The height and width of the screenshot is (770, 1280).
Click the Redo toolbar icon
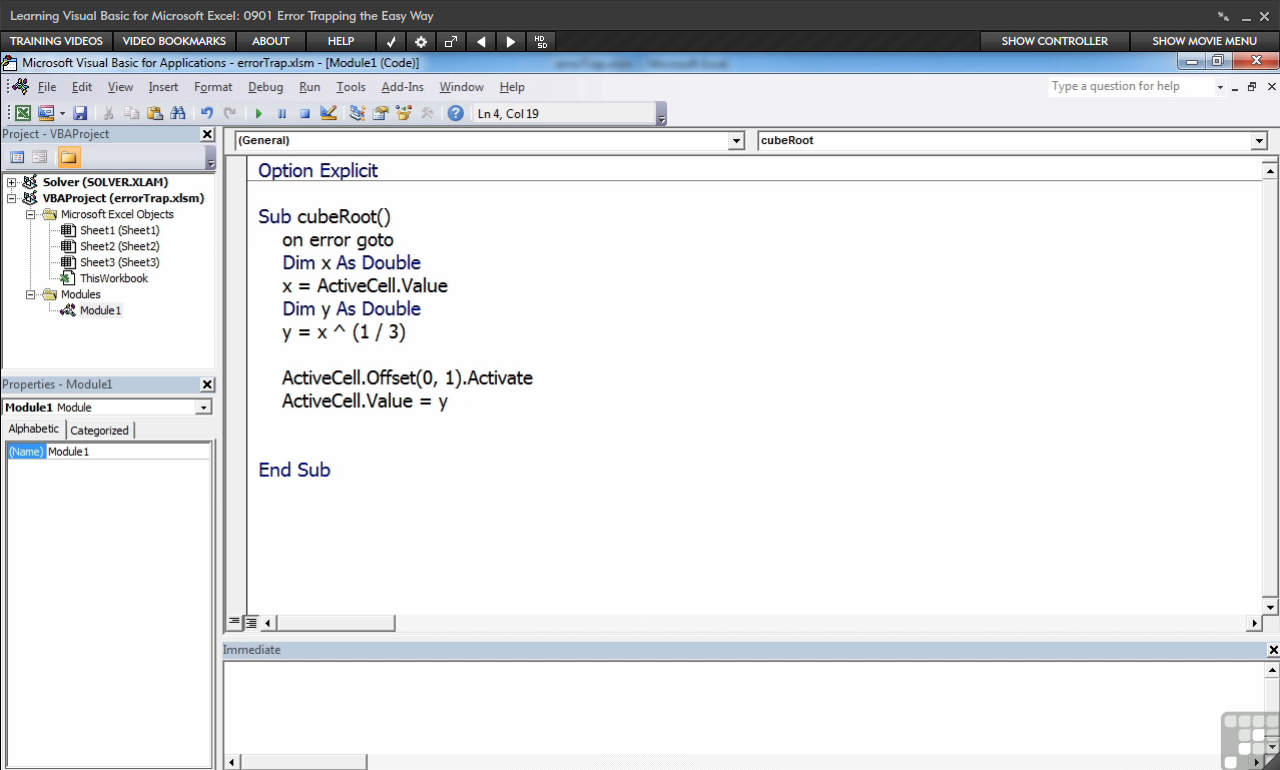point(230,113)
